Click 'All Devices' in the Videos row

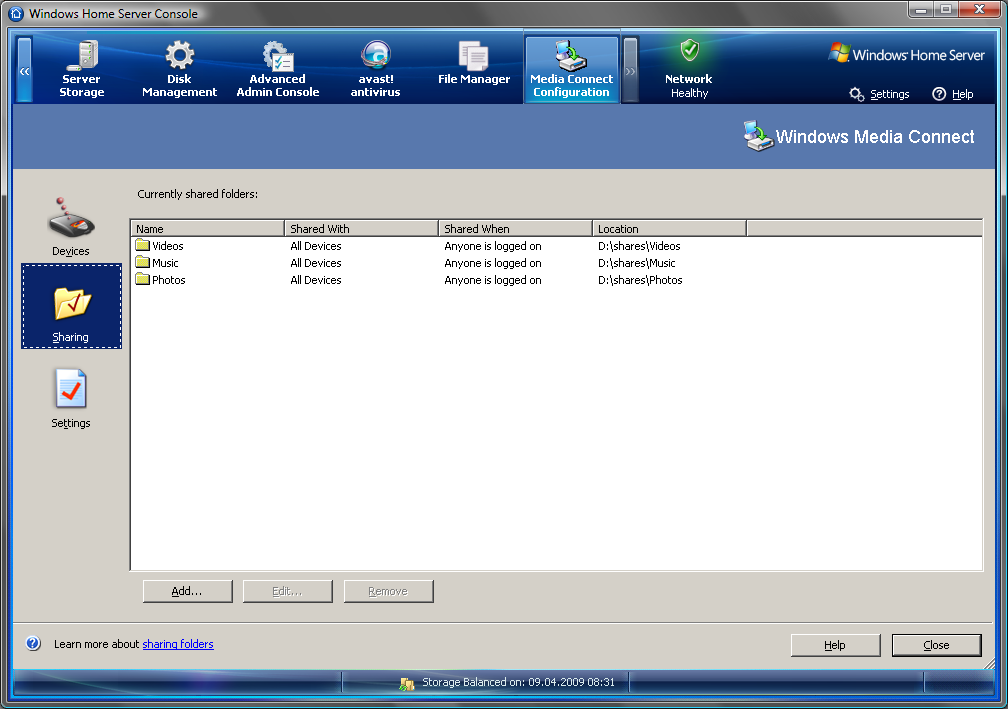click(x=316, y=246)
